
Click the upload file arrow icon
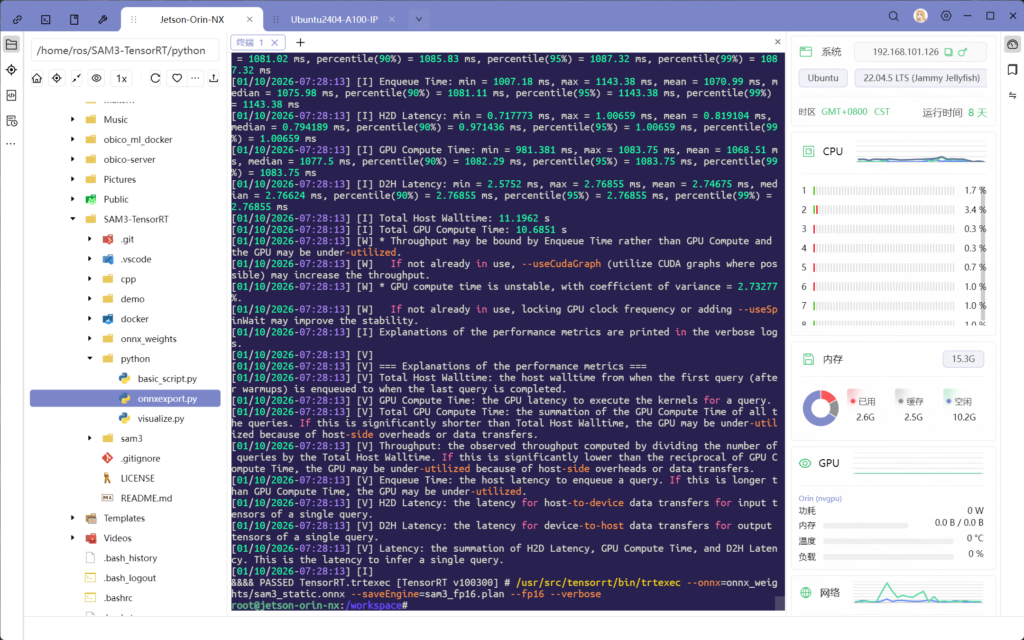click(x=213, y=78)
